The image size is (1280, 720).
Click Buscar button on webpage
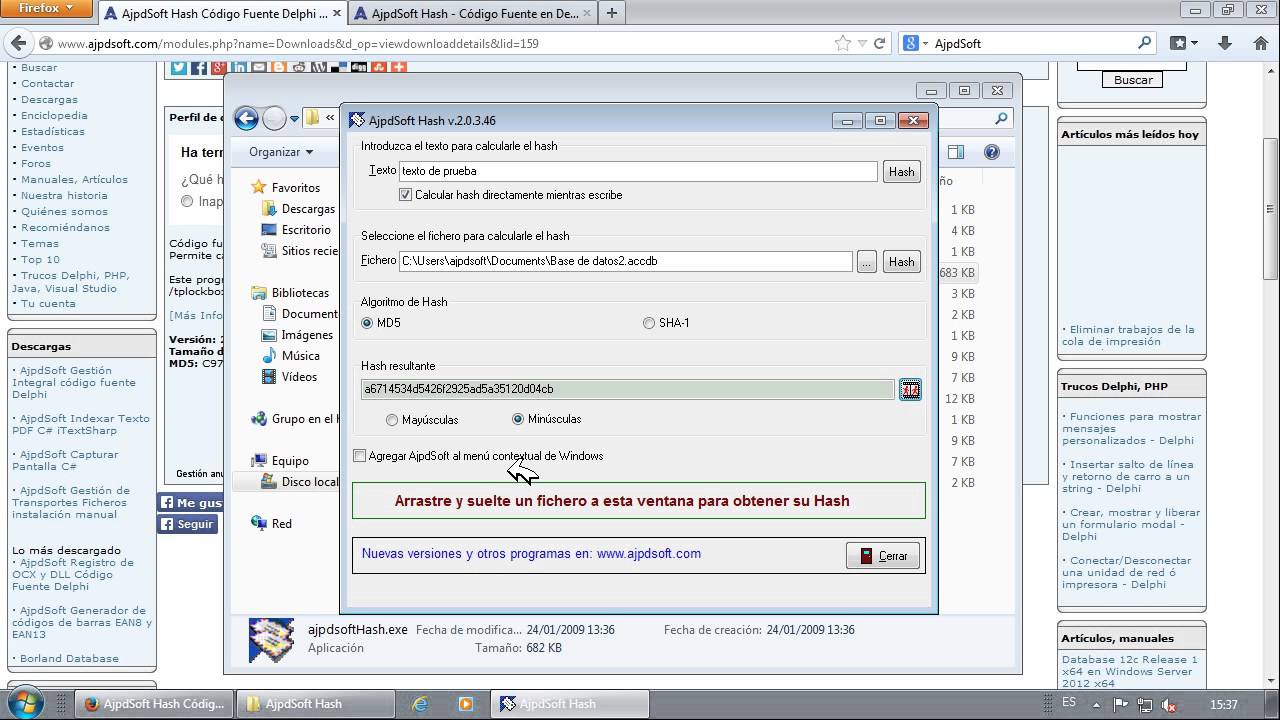click(x=1133, y=80)
